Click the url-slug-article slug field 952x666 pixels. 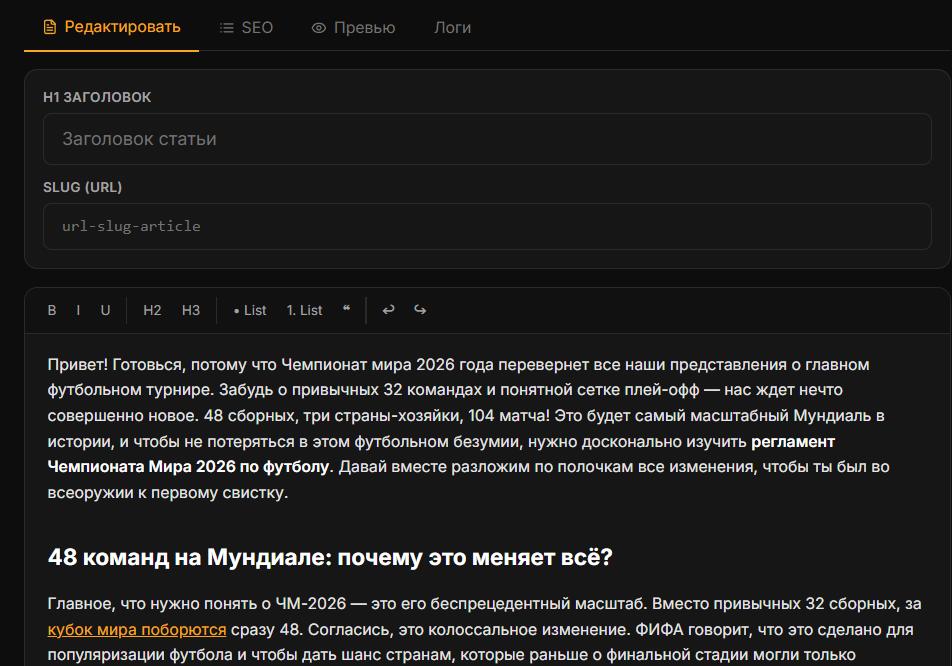(x=487, y=226)
